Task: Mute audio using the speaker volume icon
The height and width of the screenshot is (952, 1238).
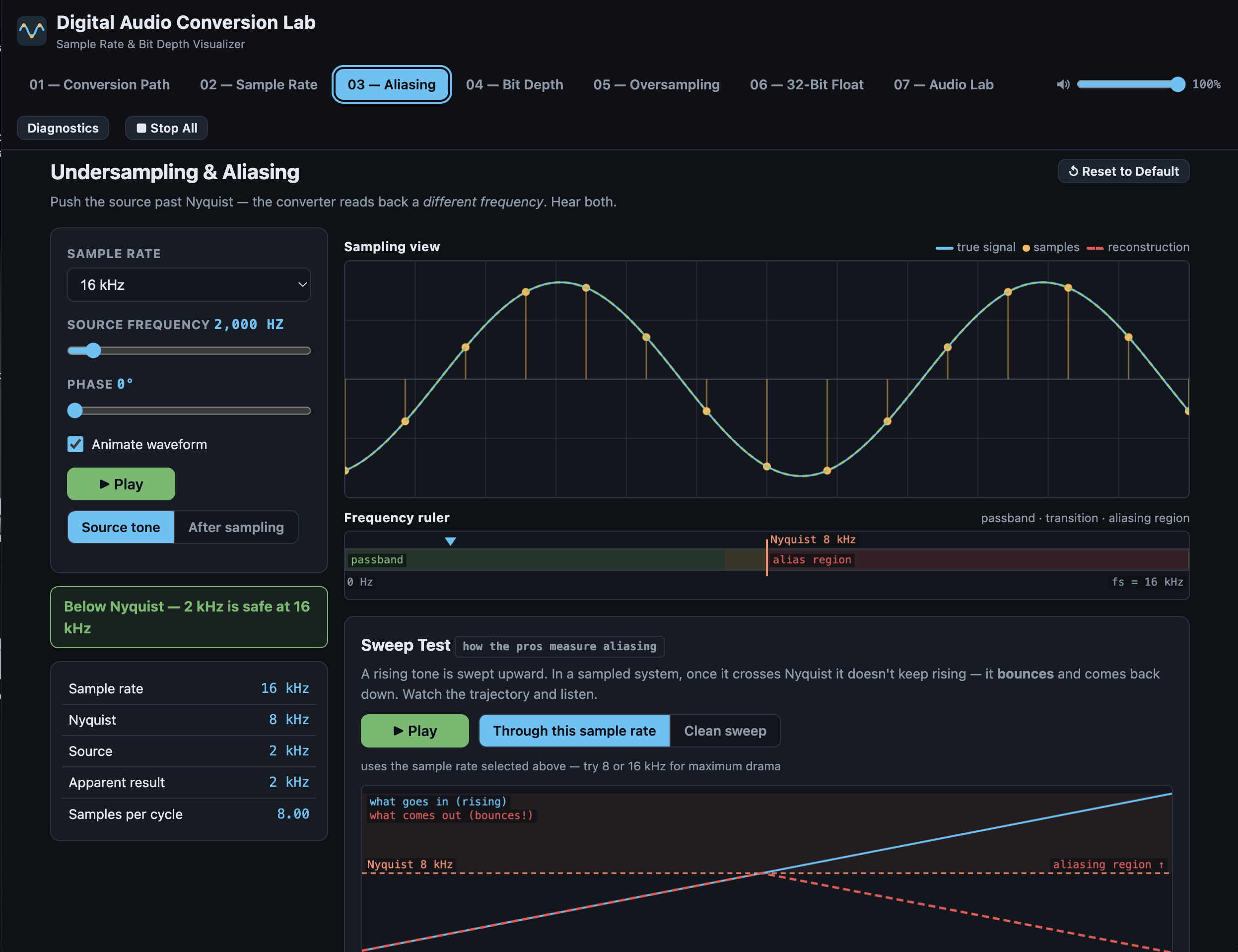Action: [x=1062, y=84]
